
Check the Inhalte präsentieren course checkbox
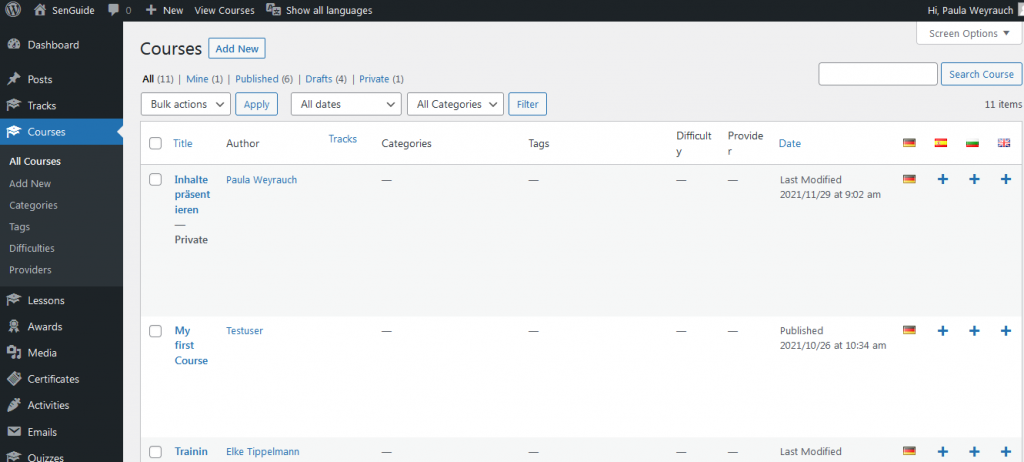pos(155,179)
